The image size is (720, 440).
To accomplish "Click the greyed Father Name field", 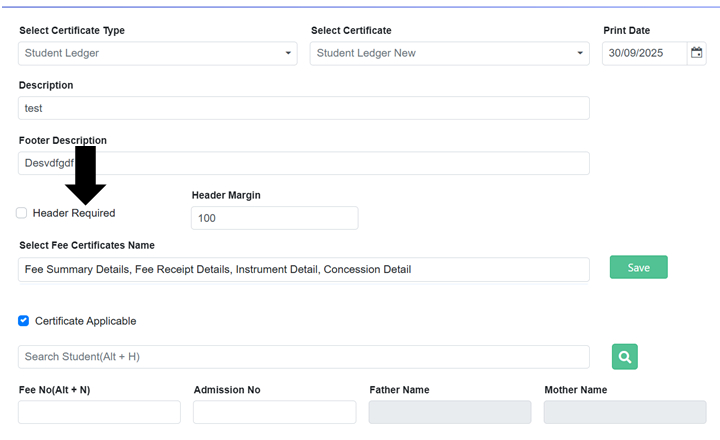I will pos(449,412).
